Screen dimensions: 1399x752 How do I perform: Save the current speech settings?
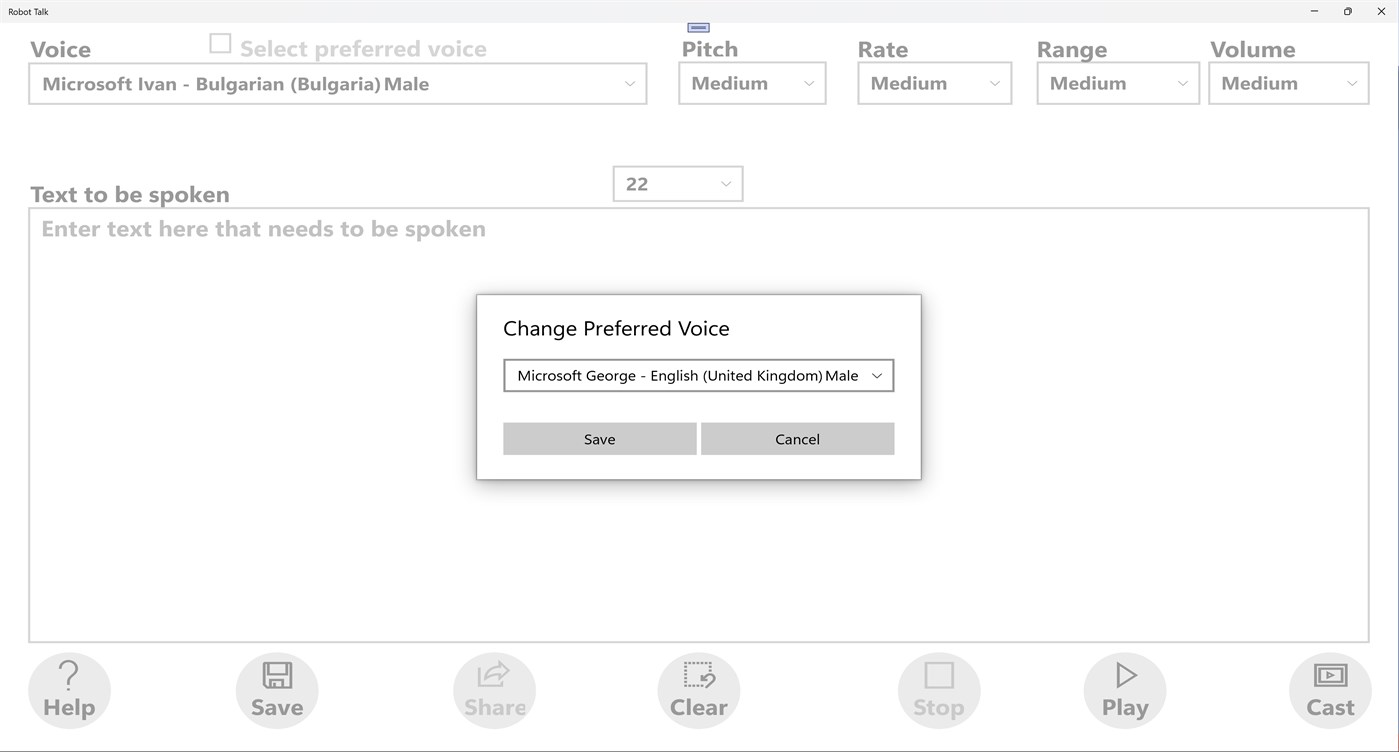[x=276, y=689]
